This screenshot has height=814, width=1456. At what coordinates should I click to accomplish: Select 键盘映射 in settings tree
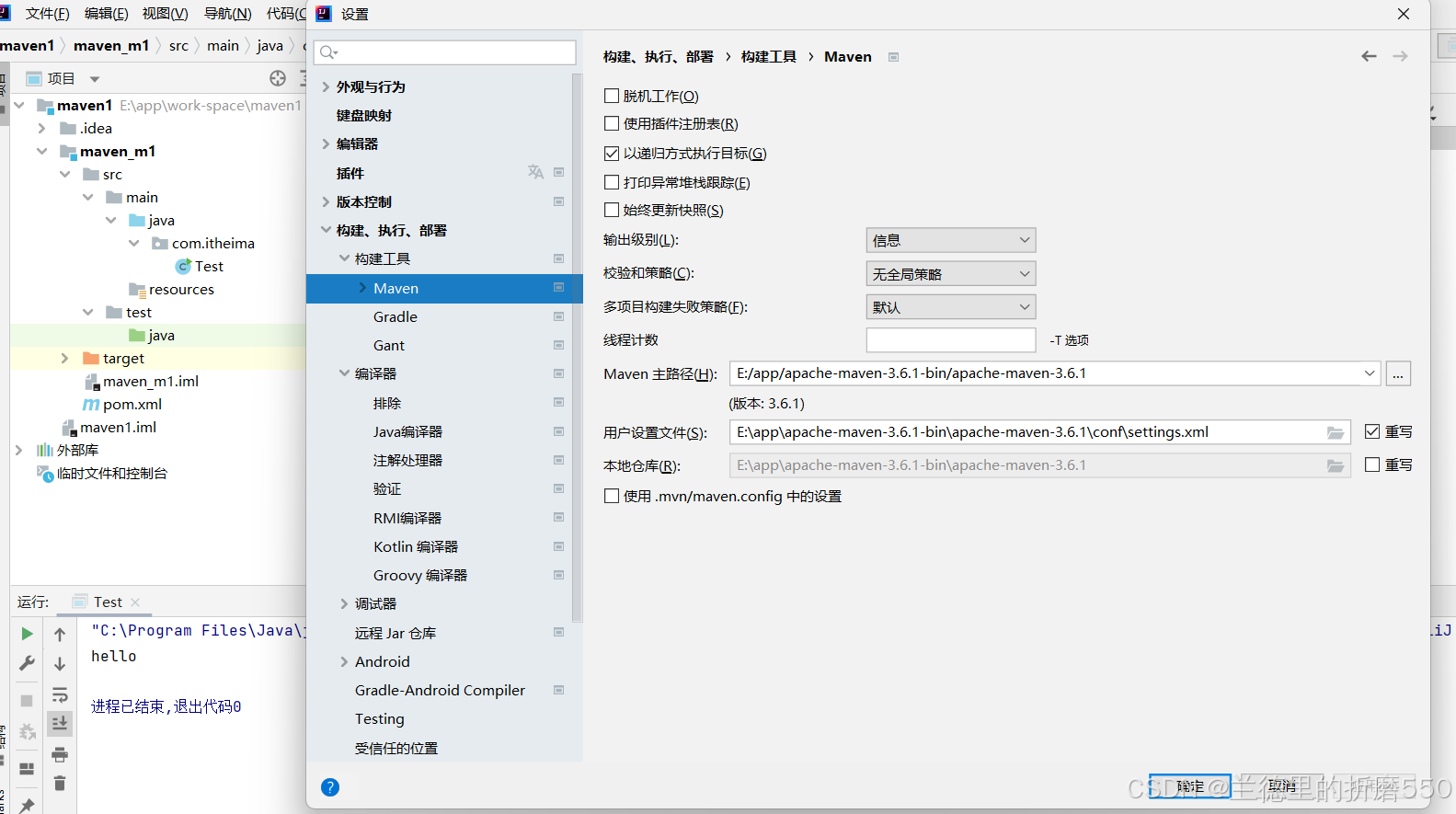[364, 115]
